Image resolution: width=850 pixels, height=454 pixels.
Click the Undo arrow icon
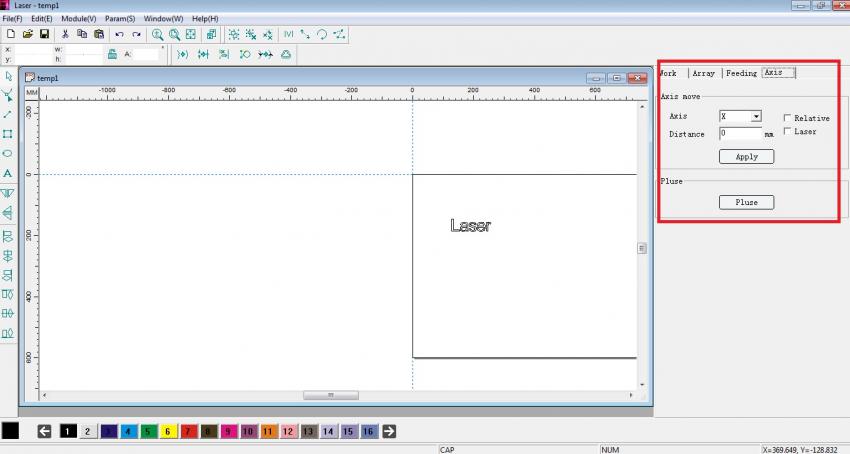pyautogui.click(x=119, y=34)
